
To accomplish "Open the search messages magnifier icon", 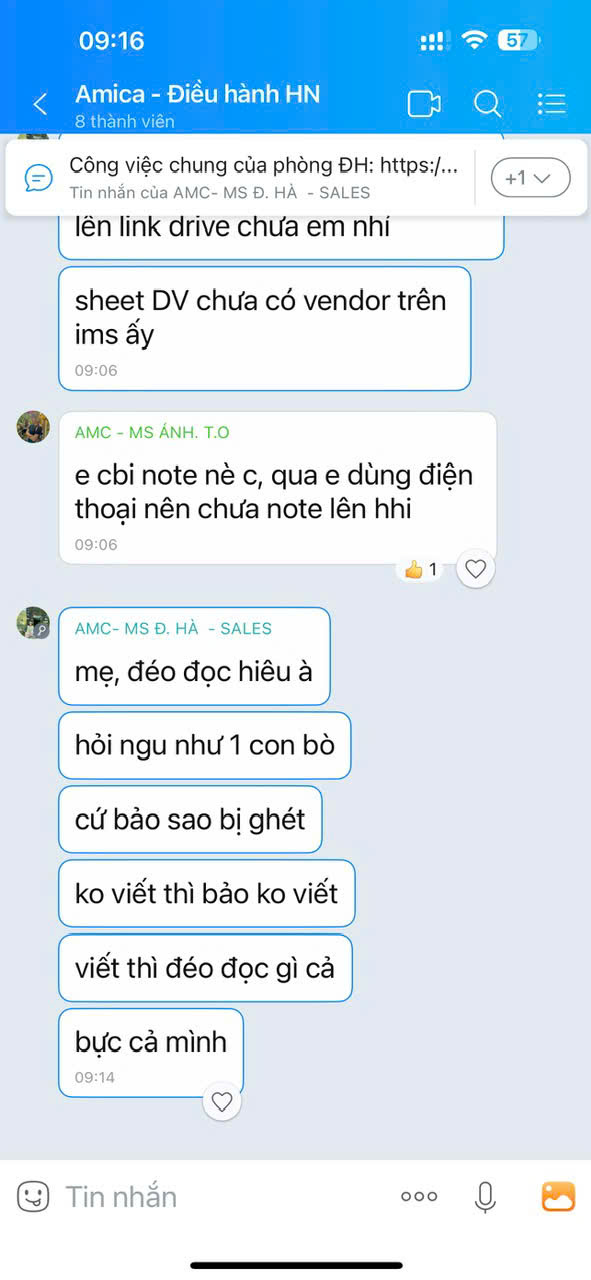I will point(487,104).
